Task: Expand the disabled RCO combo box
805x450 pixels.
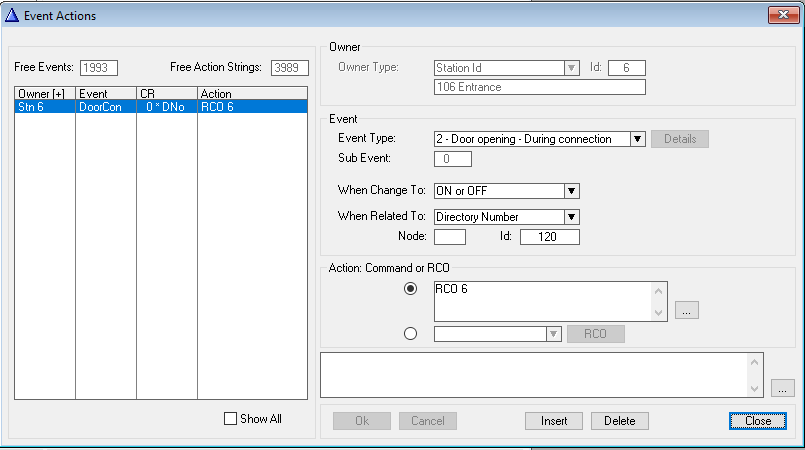Action: coord(553,334)
